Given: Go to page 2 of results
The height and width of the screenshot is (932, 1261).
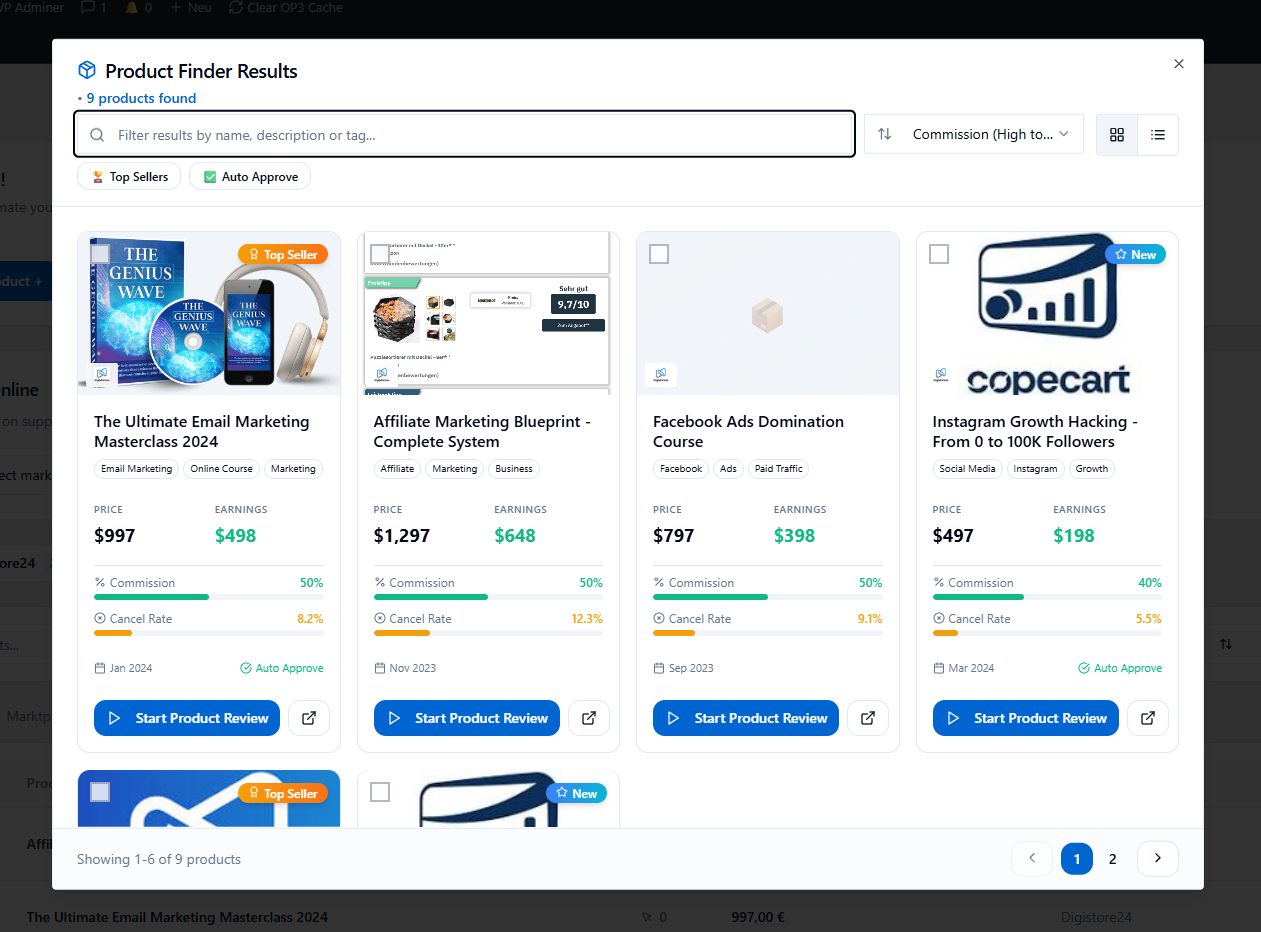Looking at the screenshot, I should click(x=1113, y=859).
